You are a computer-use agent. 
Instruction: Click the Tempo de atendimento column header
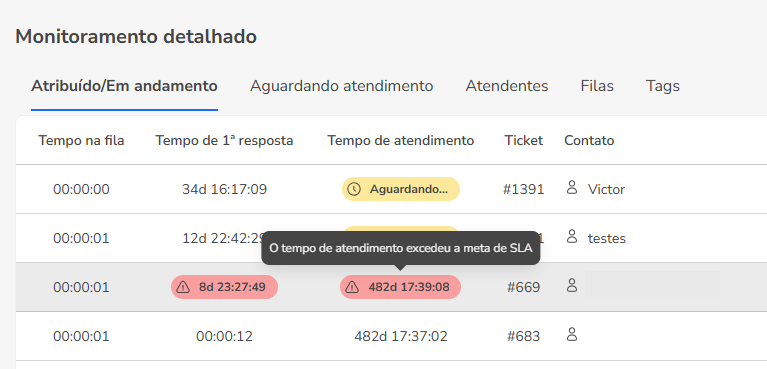401,141
